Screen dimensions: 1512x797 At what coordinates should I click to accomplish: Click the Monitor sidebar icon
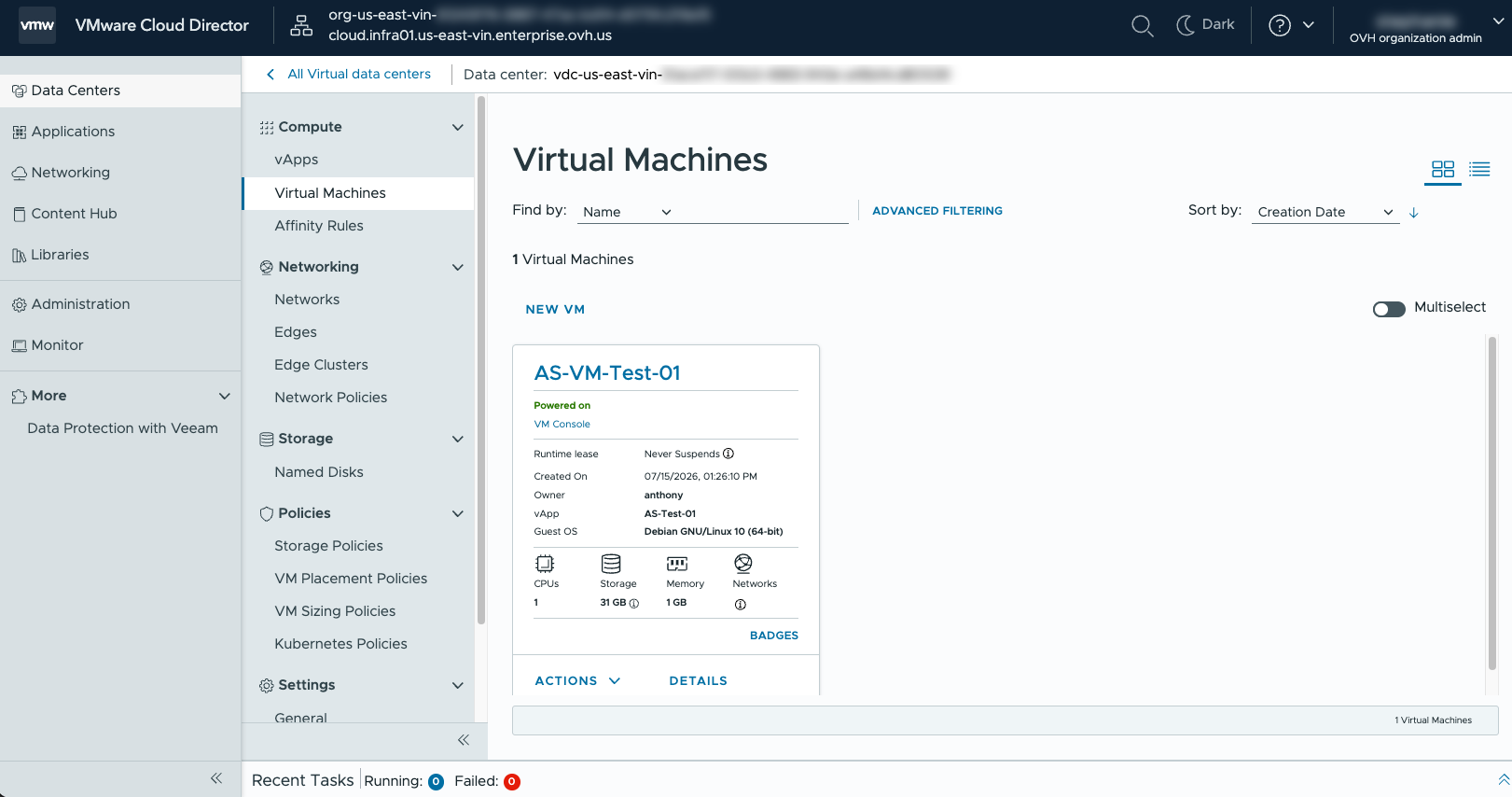click(x=19, y=346)
